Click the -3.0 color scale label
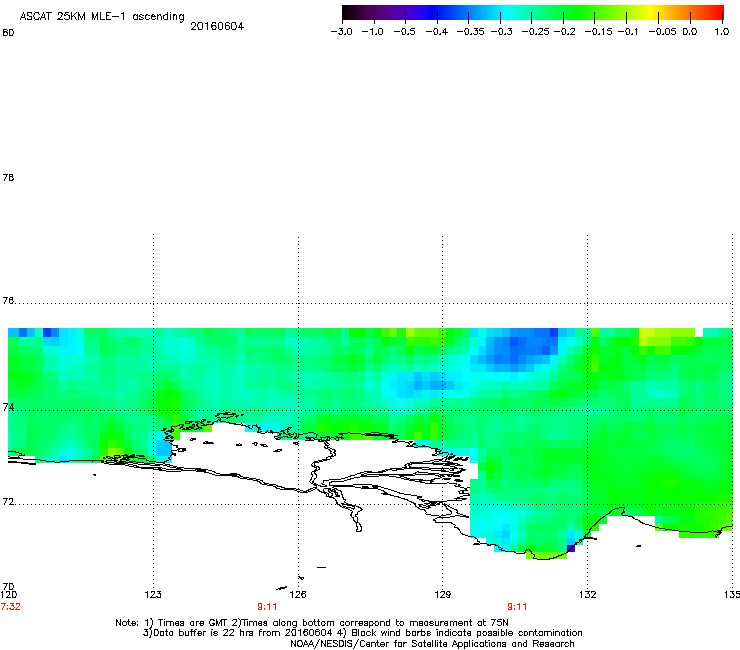The width and height of the screenshot is (740, 650). coord(341,32)
